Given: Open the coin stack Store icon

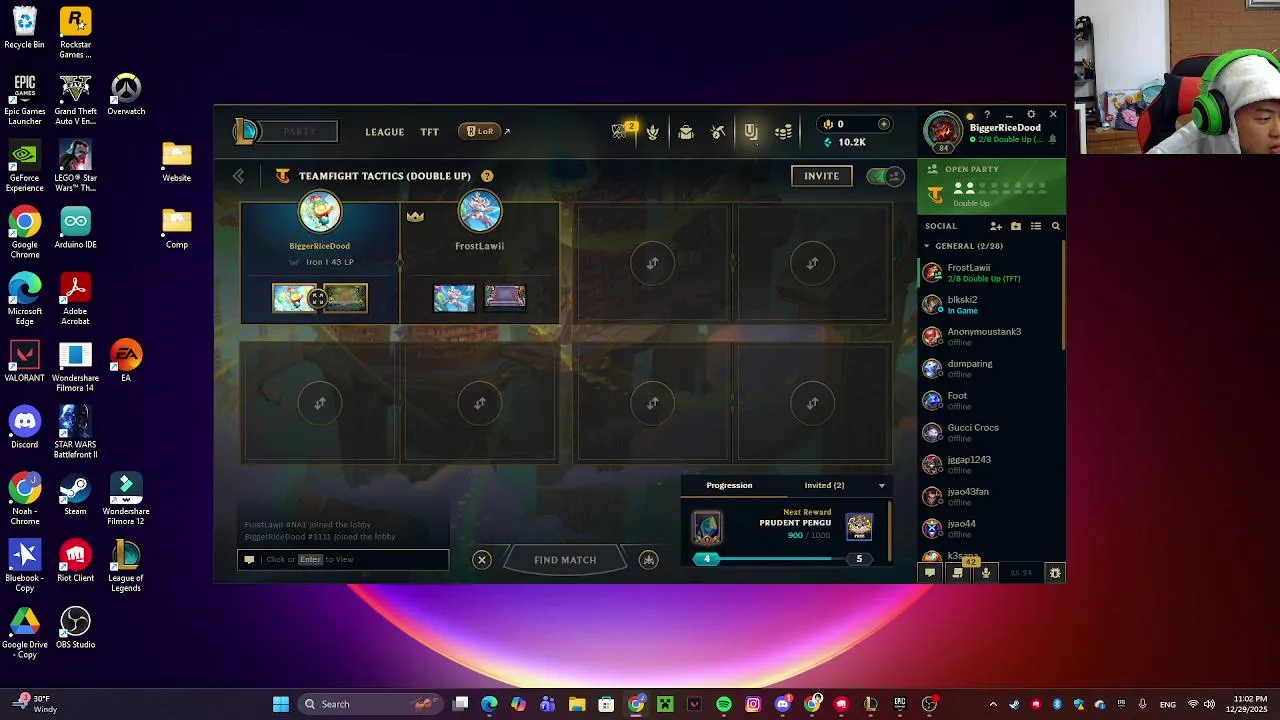Looking at the screenshot, I should click(784, 132).
